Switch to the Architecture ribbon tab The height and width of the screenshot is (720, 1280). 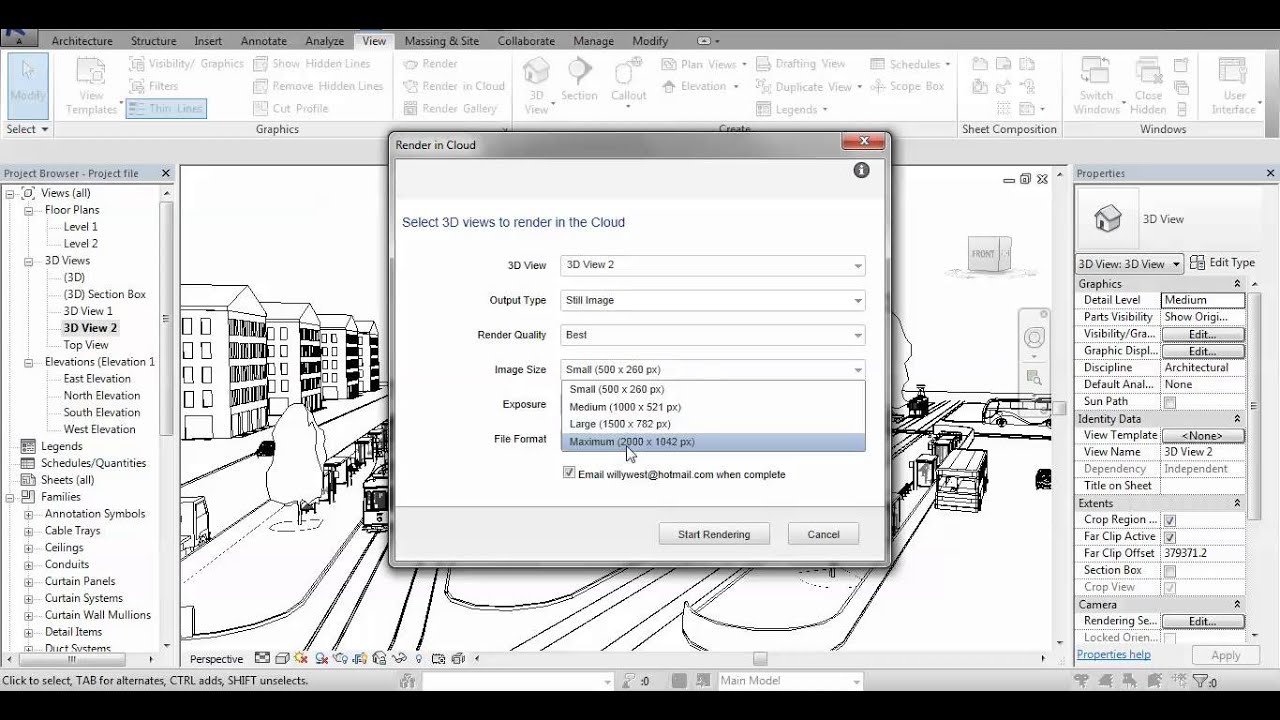tap(82, 41)
